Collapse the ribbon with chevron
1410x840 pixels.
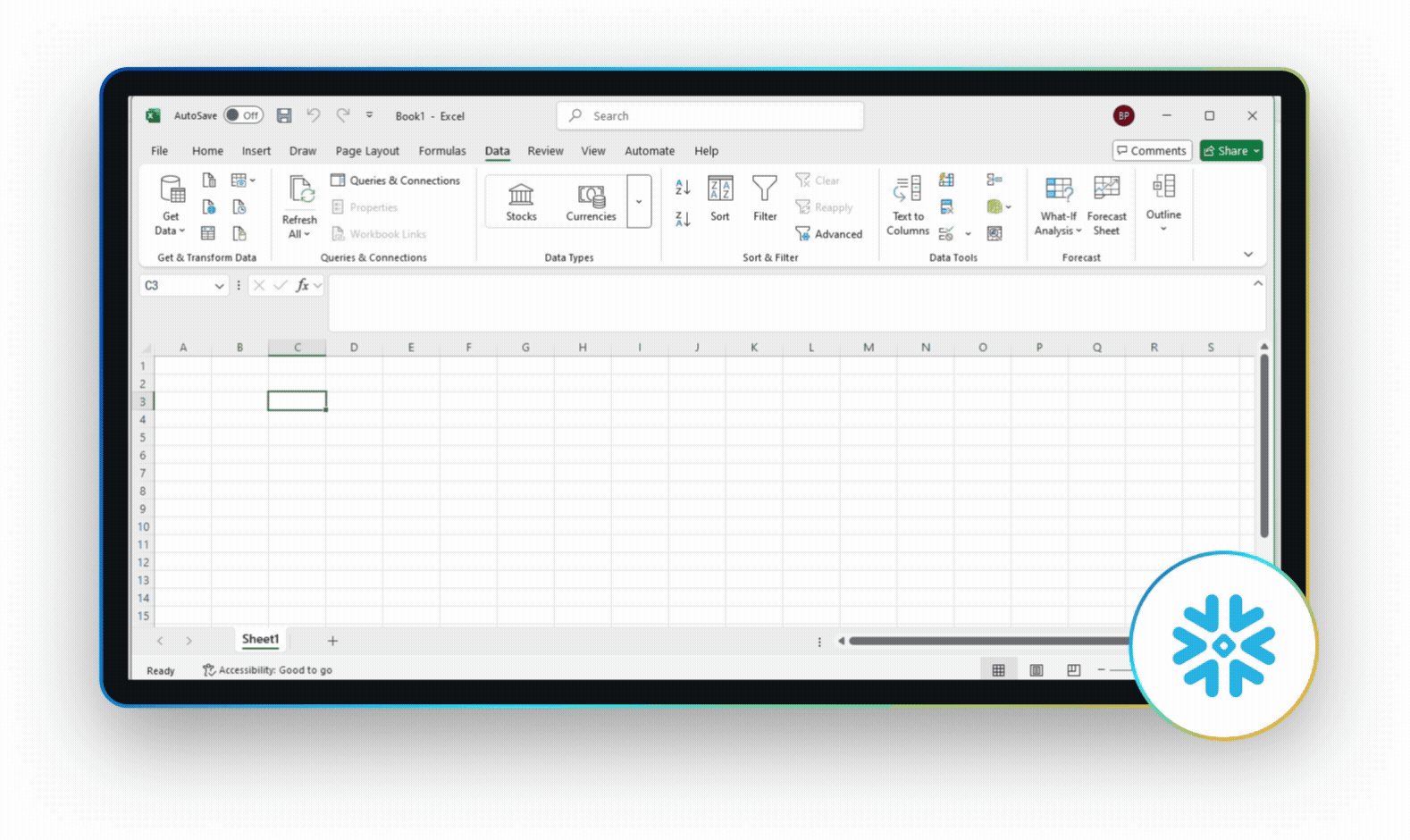point(1248,255)
